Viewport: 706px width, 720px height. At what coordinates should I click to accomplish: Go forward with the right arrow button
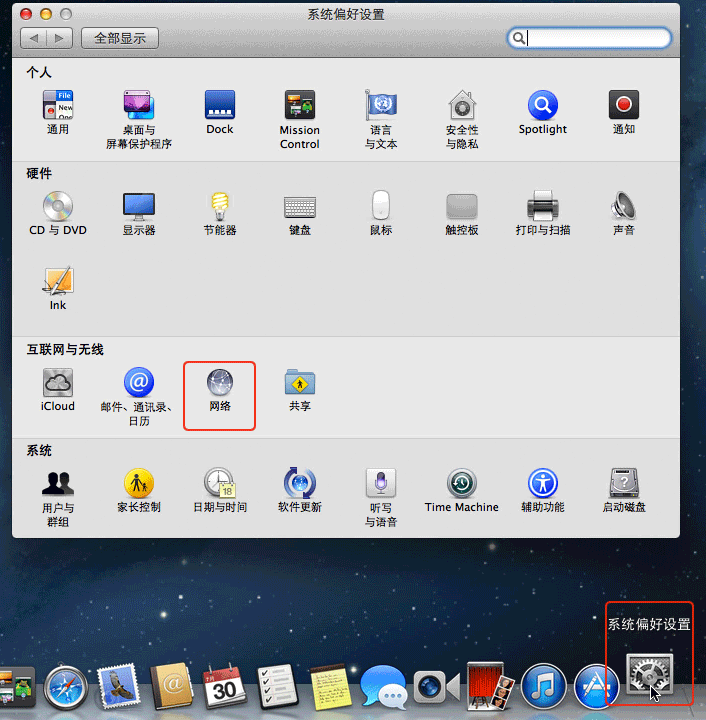coord(60,38)
